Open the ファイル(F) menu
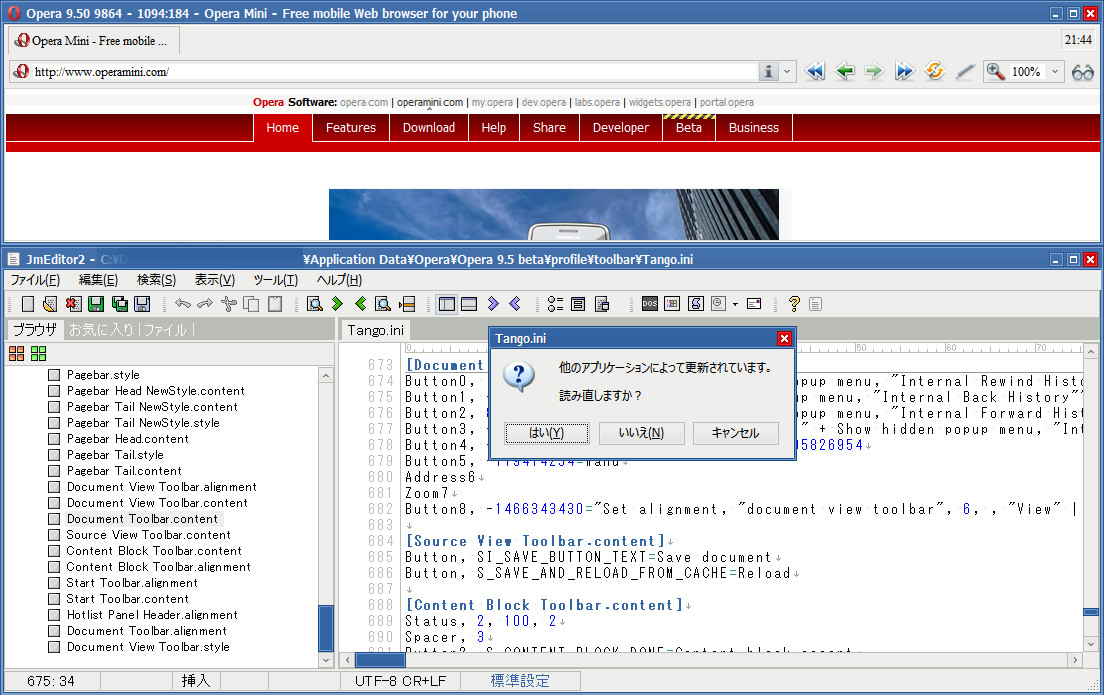The width and height of the screenshot is (1104, 695). (35, 280)
